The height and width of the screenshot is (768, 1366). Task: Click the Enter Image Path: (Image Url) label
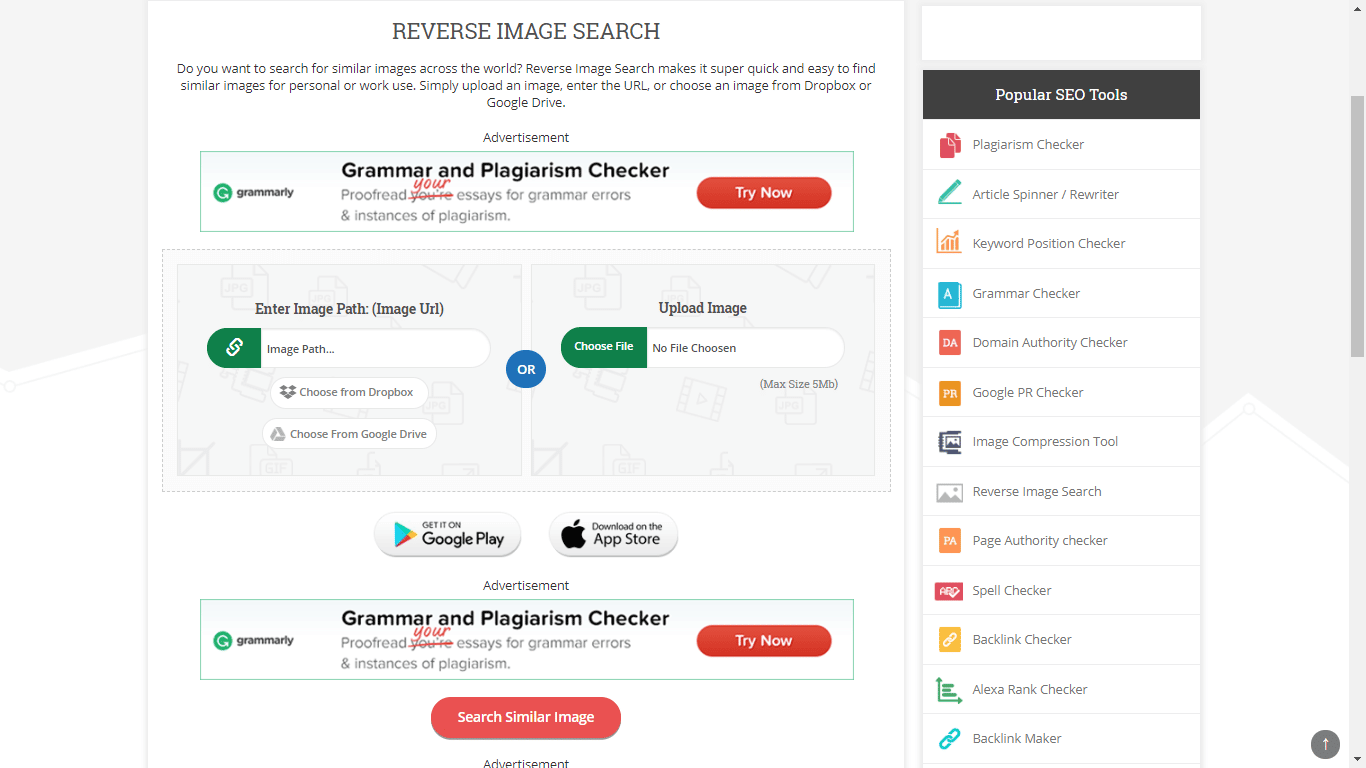pyautogui.click(x=349, y=309)
